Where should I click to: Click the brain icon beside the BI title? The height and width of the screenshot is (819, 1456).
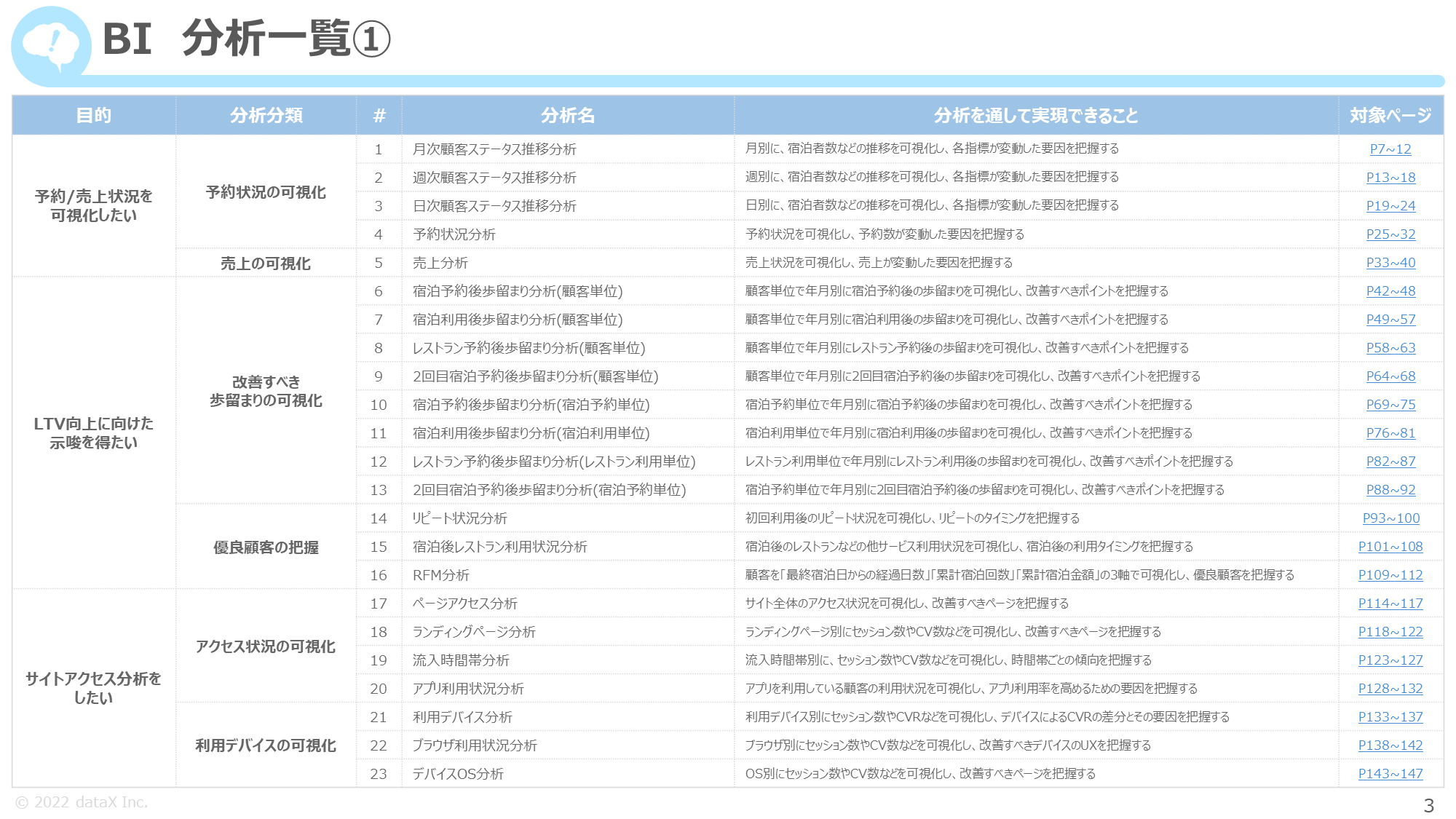tap(51, 46)
